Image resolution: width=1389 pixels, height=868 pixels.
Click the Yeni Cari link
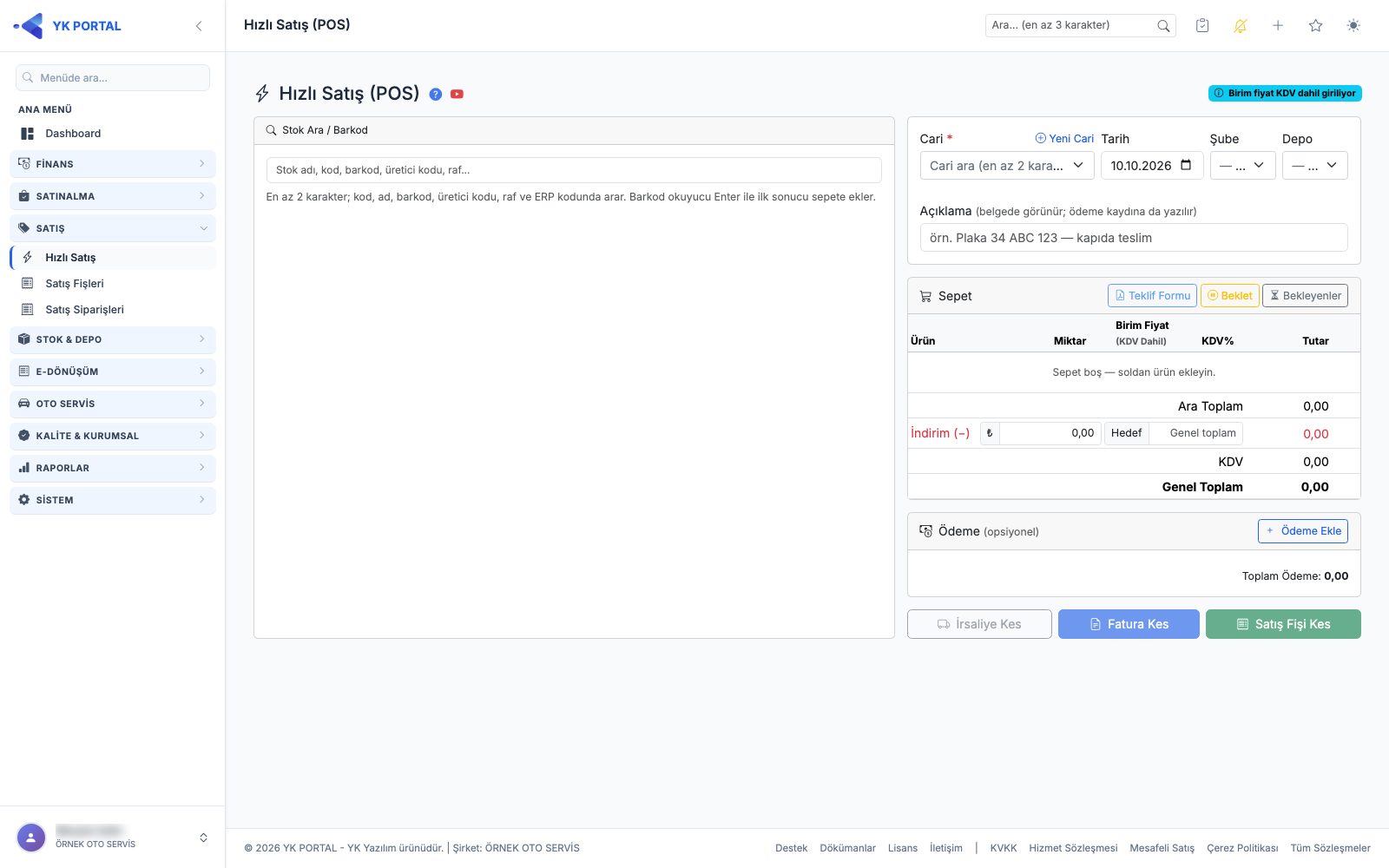point(1064,139)
